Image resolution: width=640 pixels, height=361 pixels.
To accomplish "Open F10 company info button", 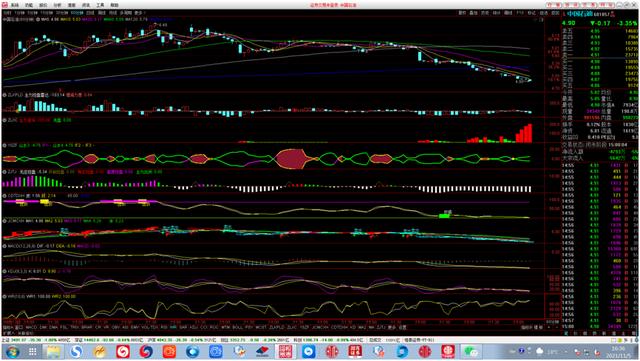I will [x=520, y=13].
